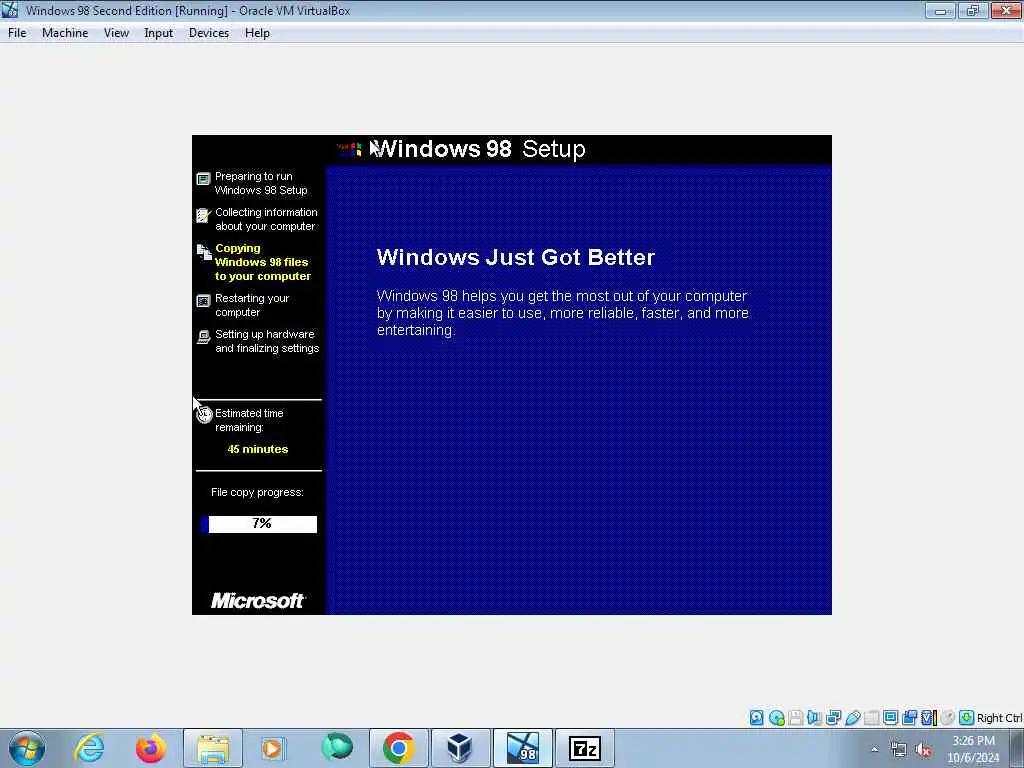Screen dimensions: 1024x768
Task: Click the virtualization features chip icon
Action: (929, 718)
